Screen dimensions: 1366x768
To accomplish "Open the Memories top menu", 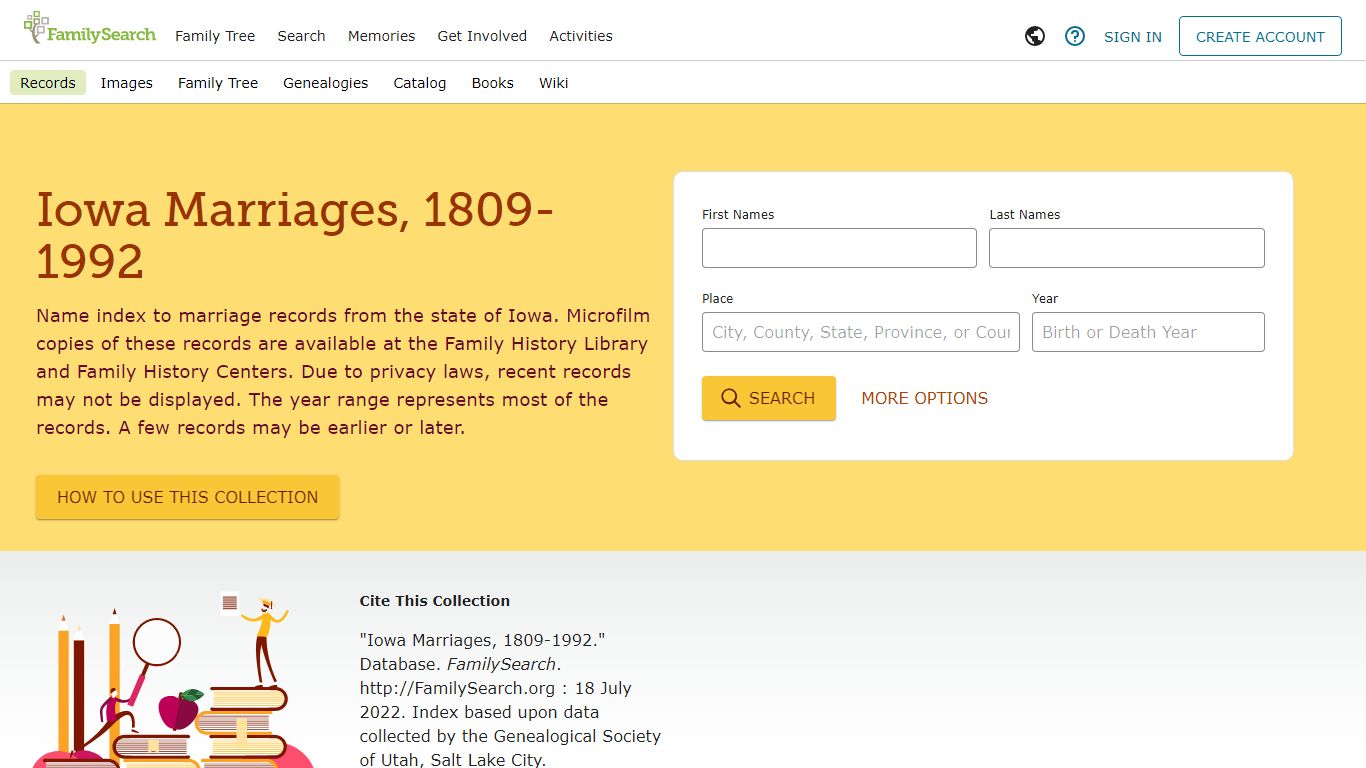I will [381, 36].
